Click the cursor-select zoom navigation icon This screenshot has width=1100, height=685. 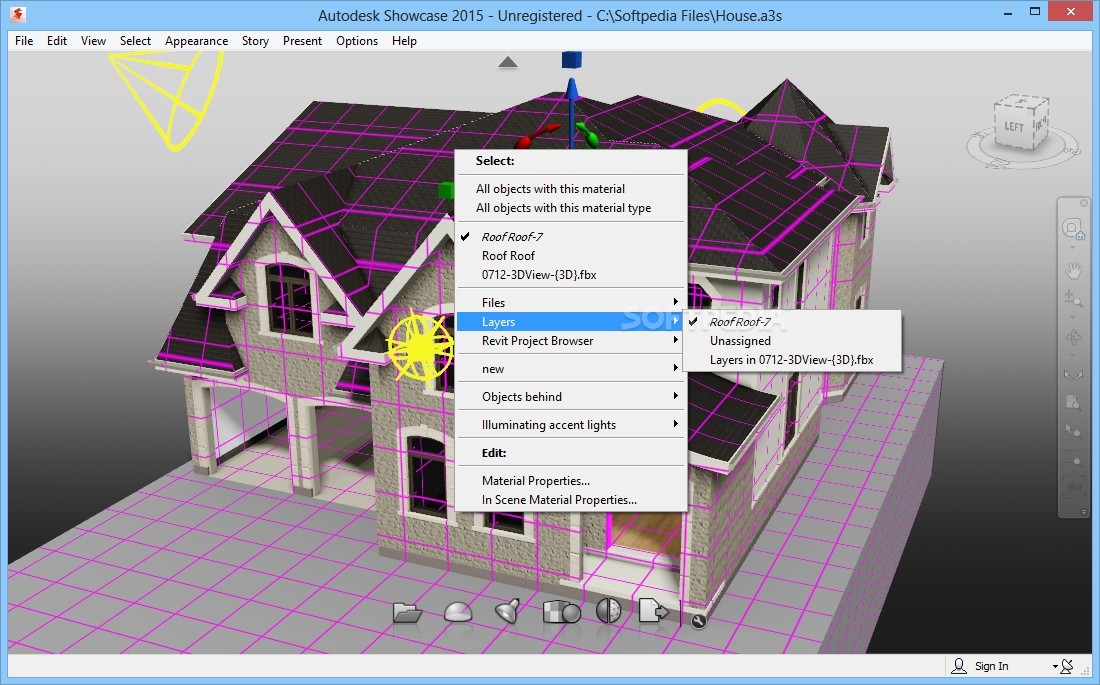click(1073, 430)
